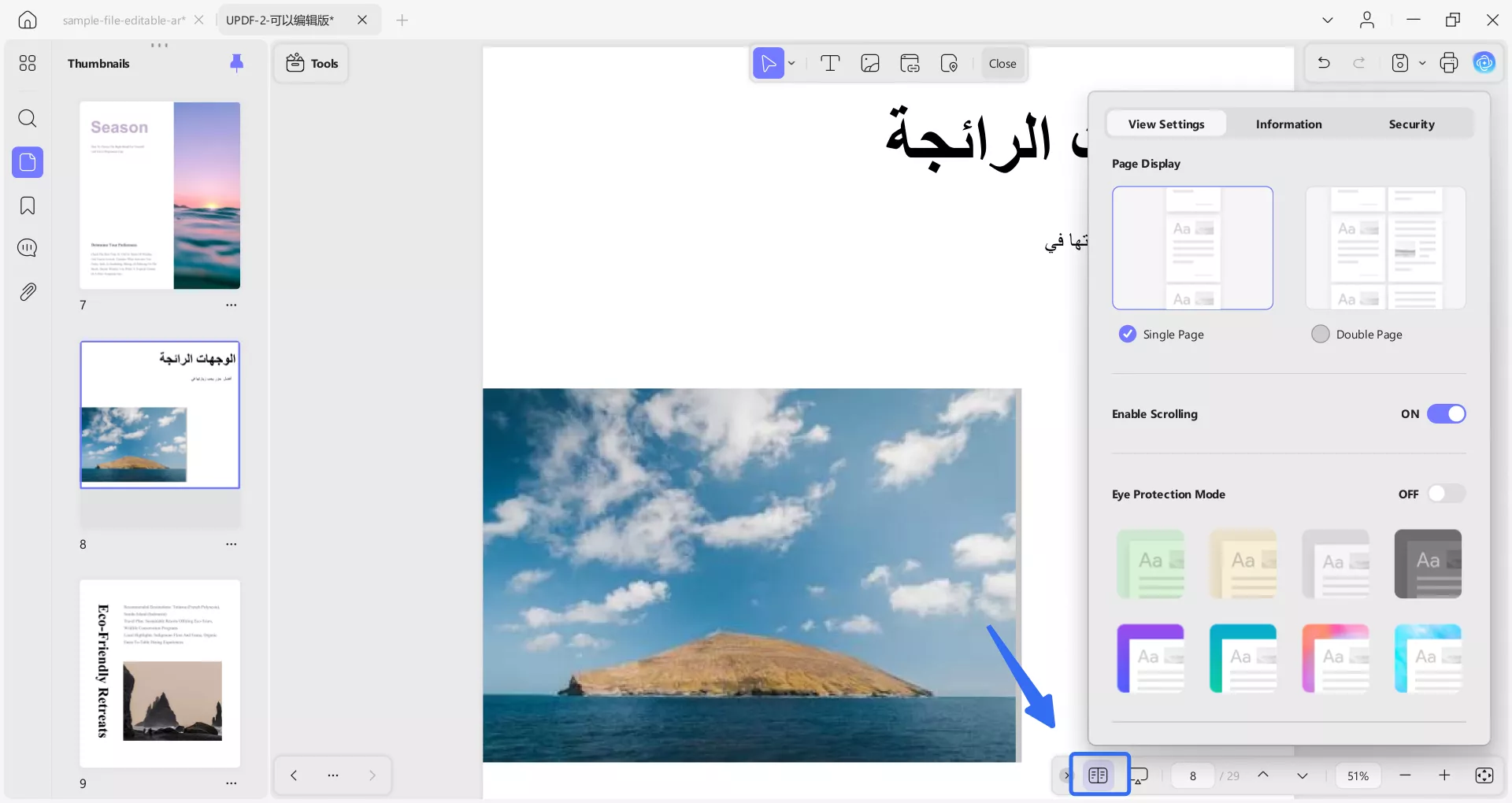
Task: Unpin the Thumbnails panel
Action: (x=236, y=63)
